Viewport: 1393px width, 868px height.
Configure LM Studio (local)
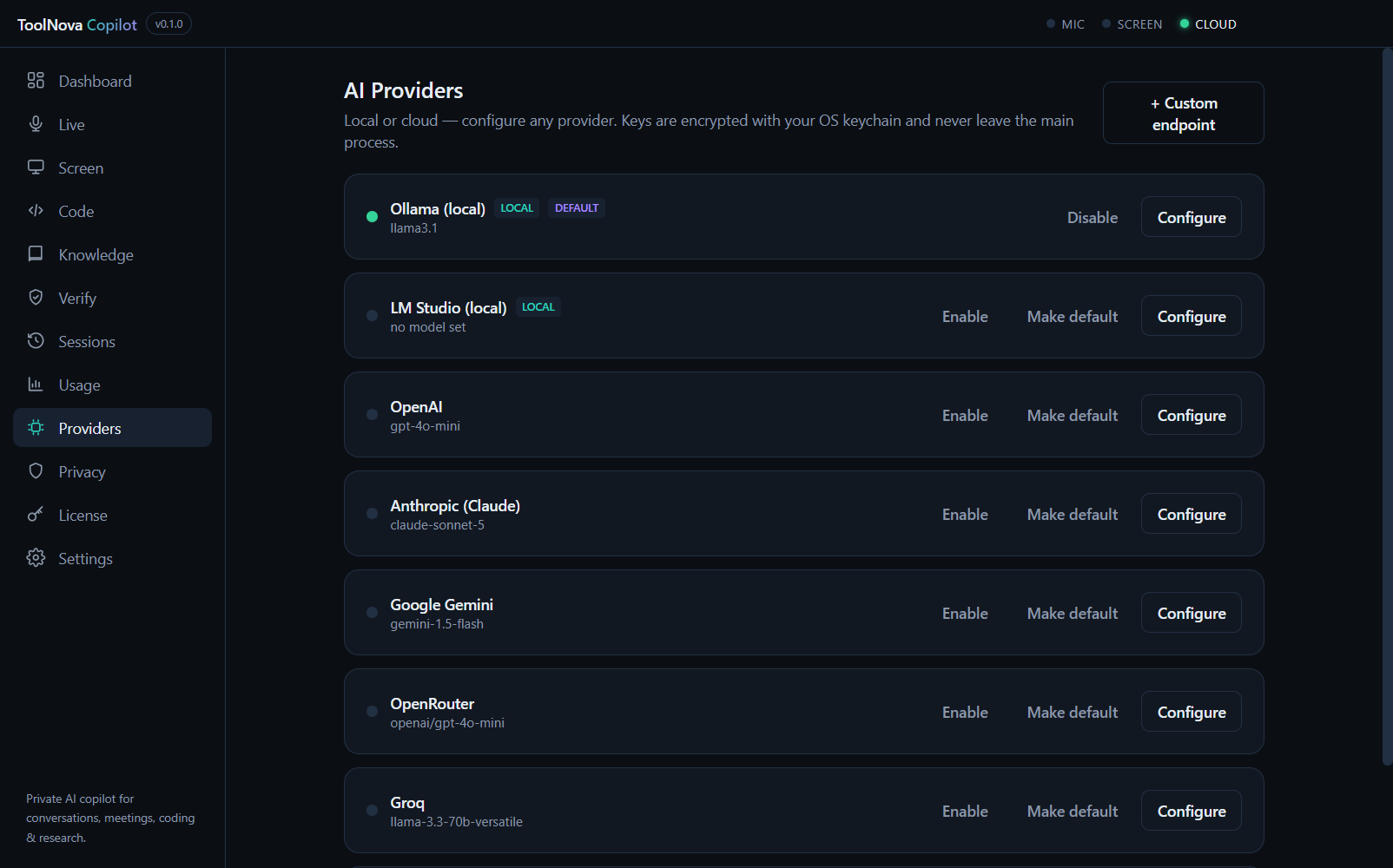pos(1191,316)
